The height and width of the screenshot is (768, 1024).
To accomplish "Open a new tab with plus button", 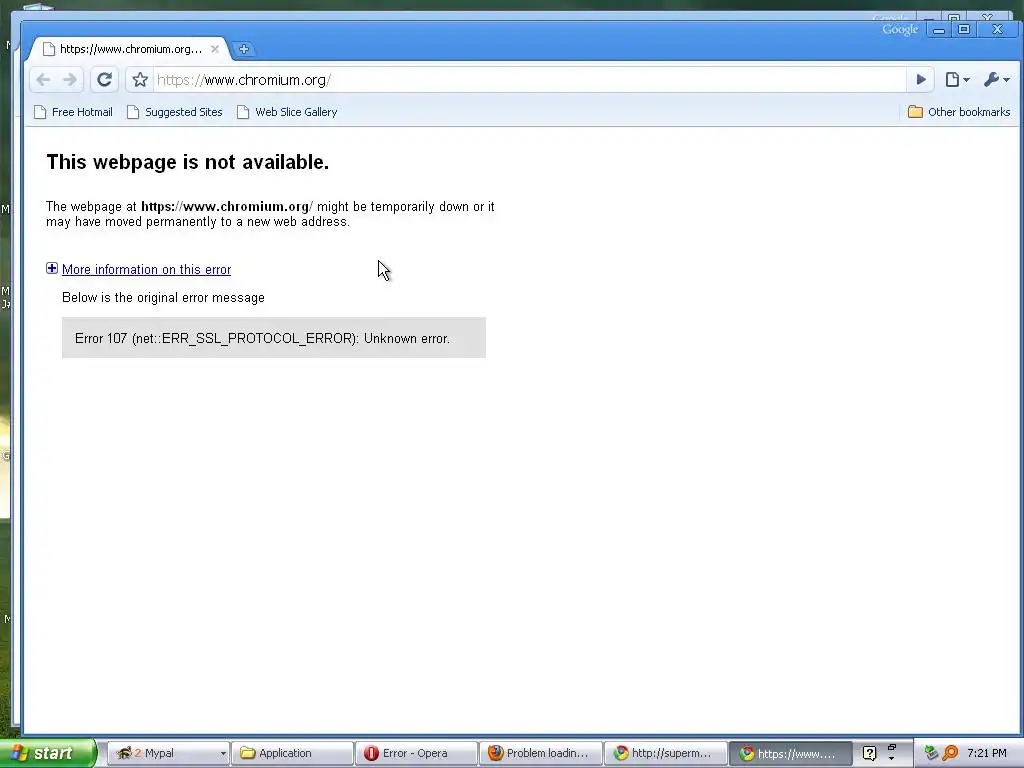I will pyautogui.click(x=244, y=49).
